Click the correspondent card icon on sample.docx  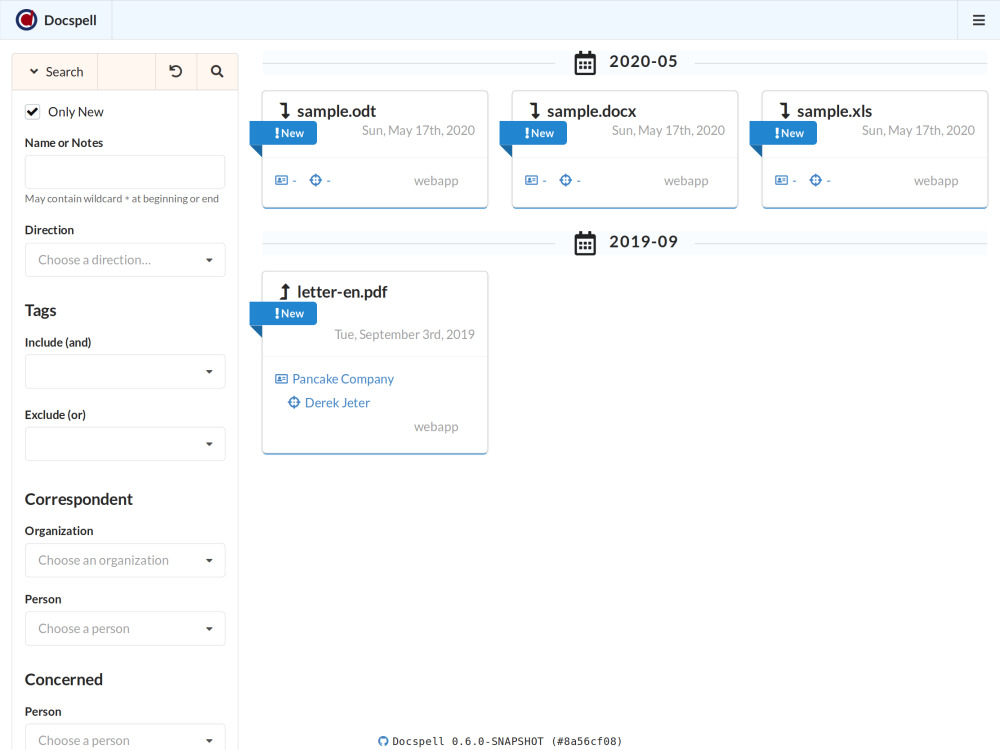[531, 180]
